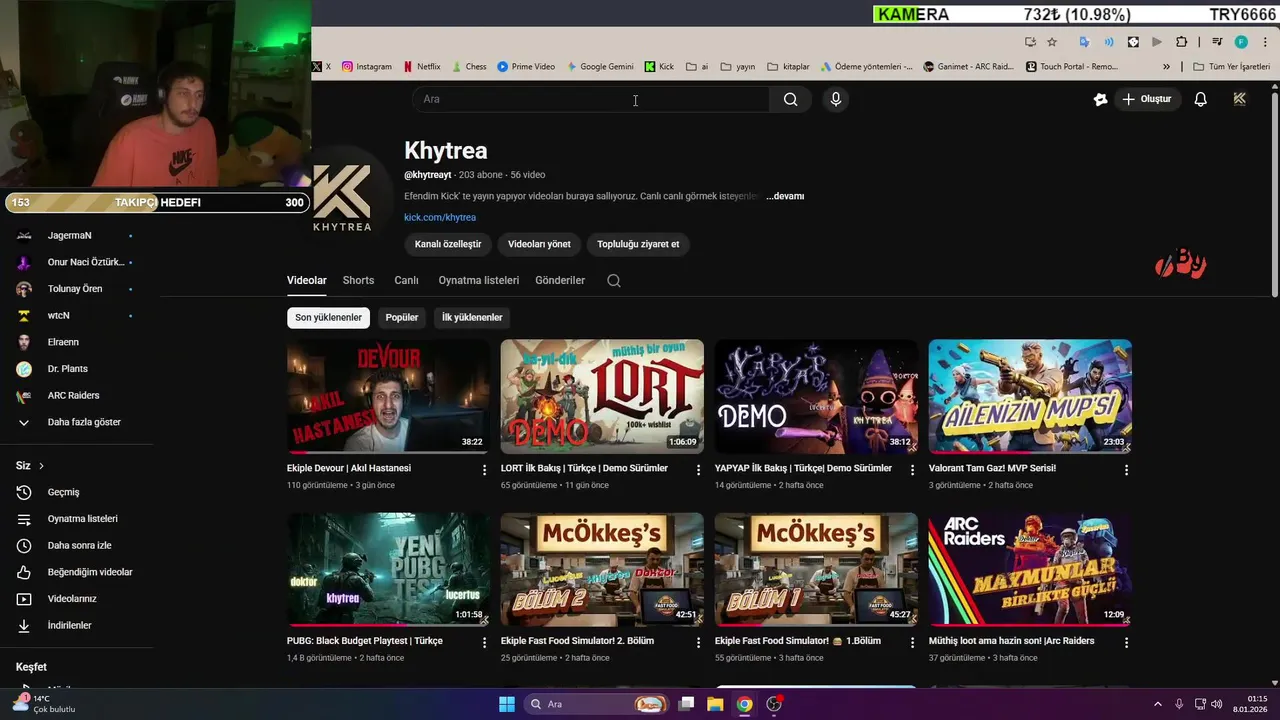This screenshot has height=720, width=1280.
Task: Open options menu for PUBG Black Budget video
Action: point(484,643)
